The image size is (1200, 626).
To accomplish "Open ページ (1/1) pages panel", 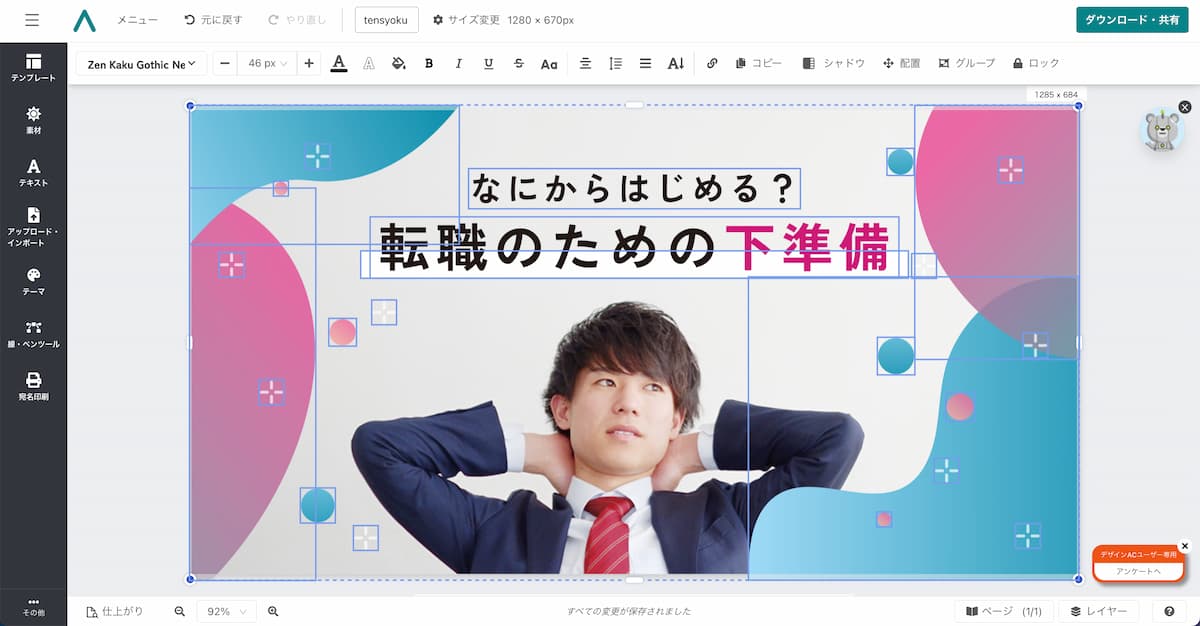I will [1004, 611].
